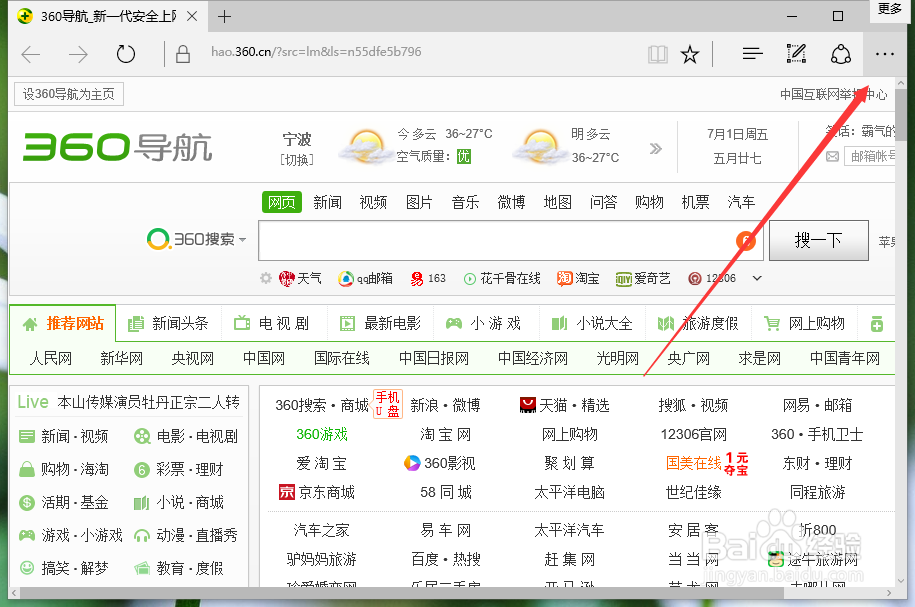Expand quick links with down chevron
The width and height of the screenshot is (915, 607).
pos(757,278)
